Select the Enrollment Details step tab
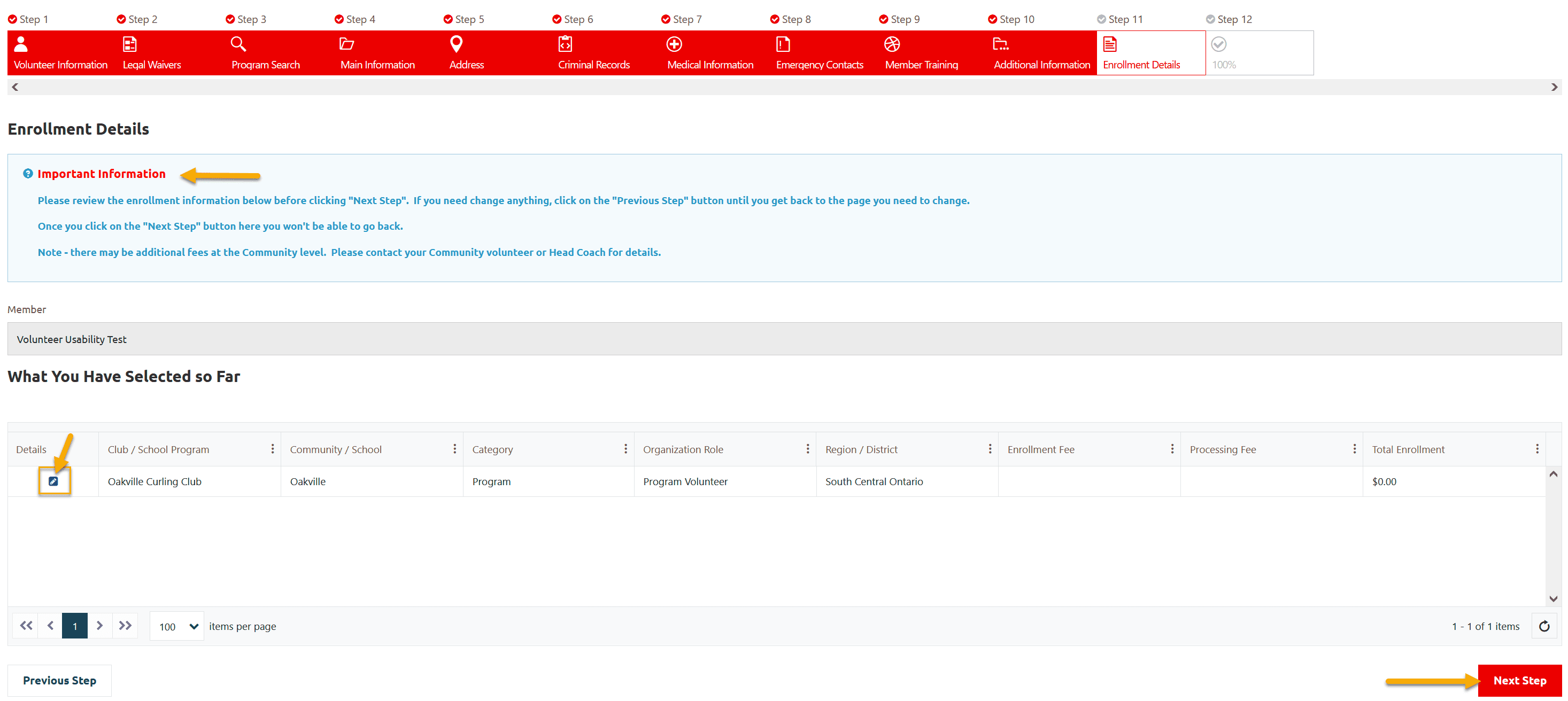The image size is (1568, 701). 1151,53
